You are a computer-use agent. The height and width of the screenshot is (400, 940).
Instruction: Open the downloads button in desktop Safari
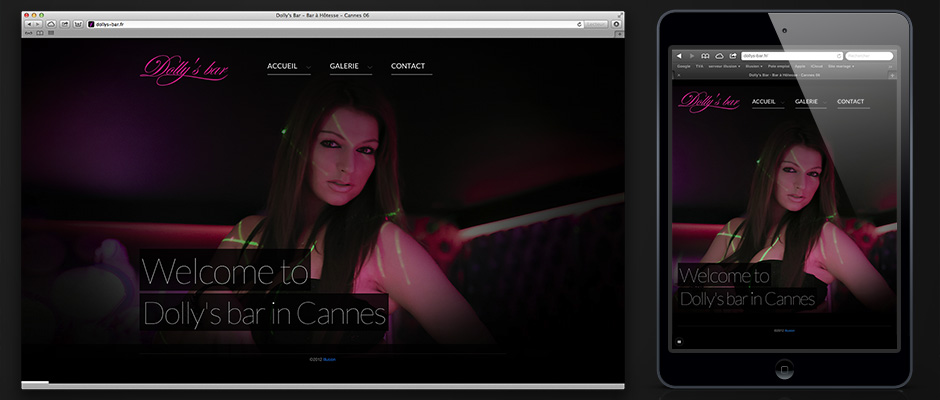click(x=616, y=25)
